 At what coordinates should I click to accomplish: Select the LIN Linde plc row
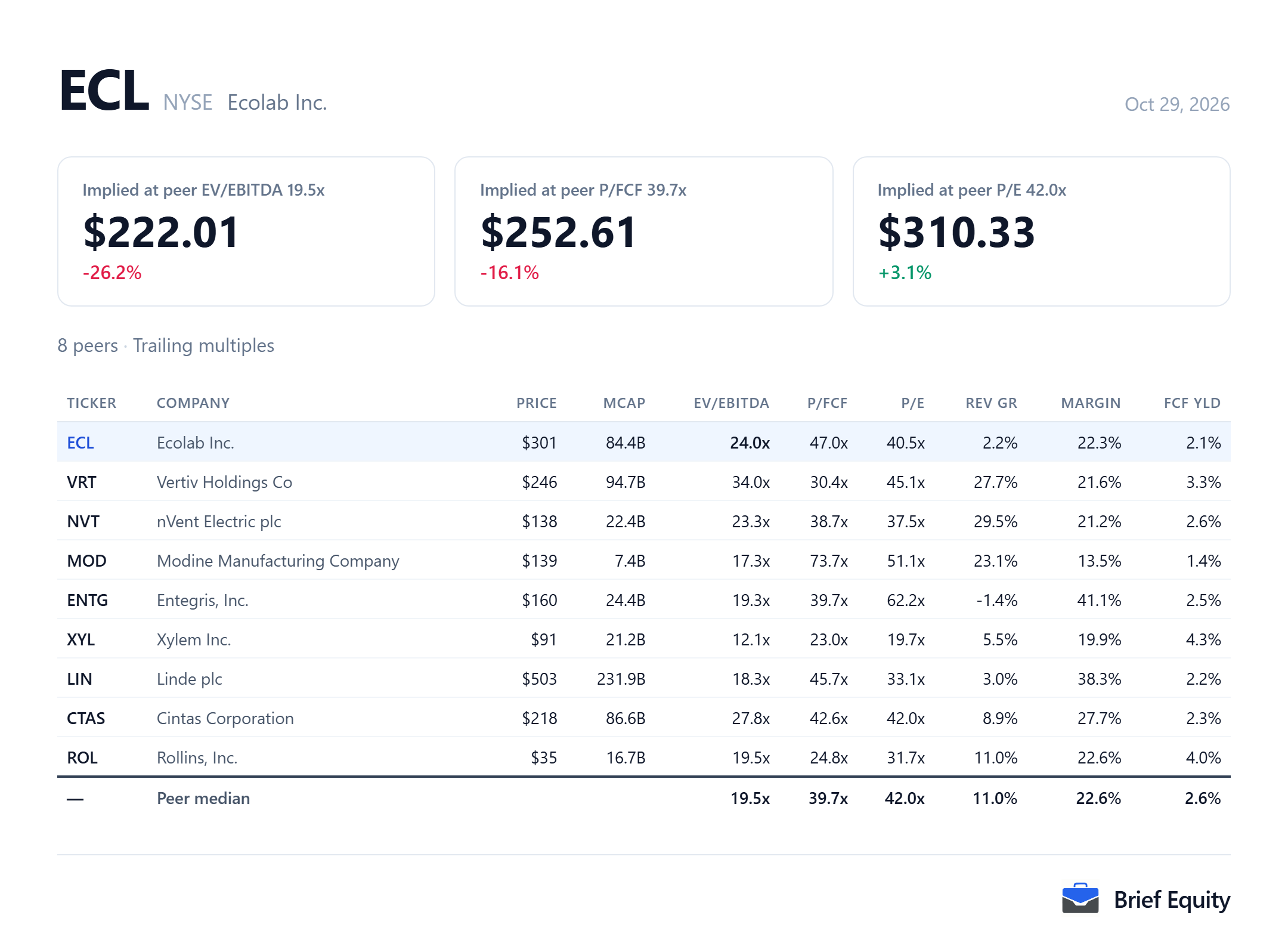tap(644, 678)
